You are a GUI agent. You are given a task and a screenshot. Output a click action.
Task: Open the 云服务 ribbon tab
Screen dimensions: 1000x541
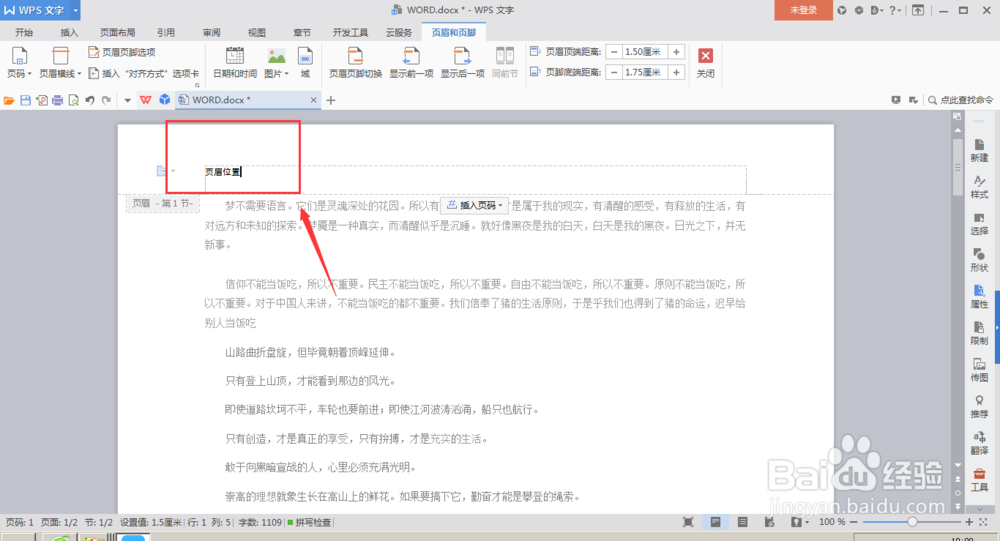tap(399, 33)
